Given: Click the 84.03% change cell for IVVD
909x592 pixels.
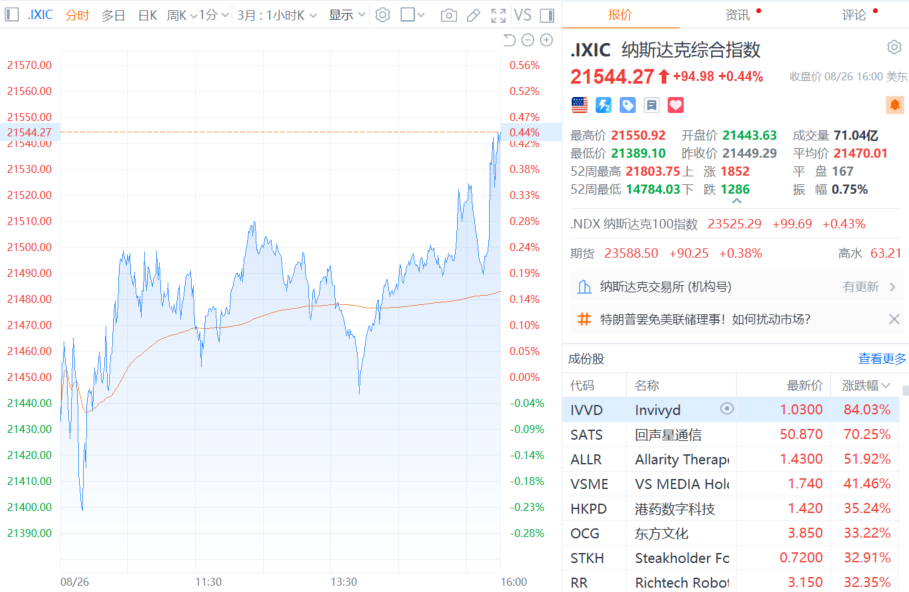Looking at the screenshot, I should point(867,410).
